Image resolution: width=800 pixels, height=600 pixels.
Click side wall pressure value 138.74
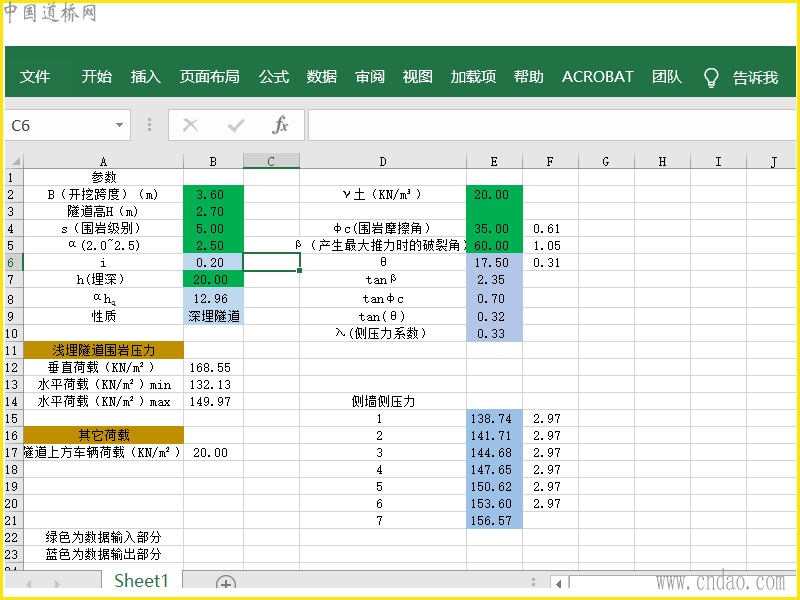[x=494, y=418]
